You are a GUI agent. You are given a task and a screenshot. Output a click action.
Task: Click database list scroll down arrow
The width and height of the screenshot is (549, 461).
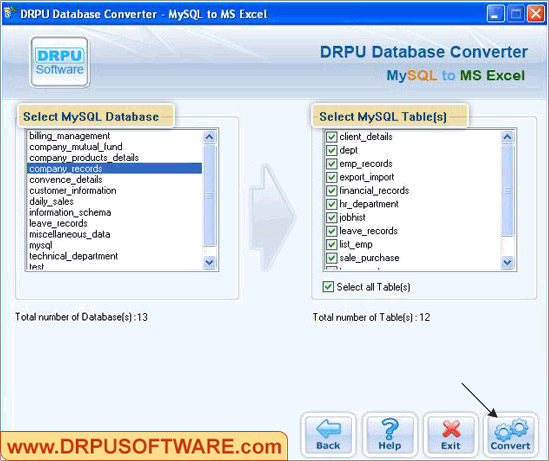click(x=209, y=262)
